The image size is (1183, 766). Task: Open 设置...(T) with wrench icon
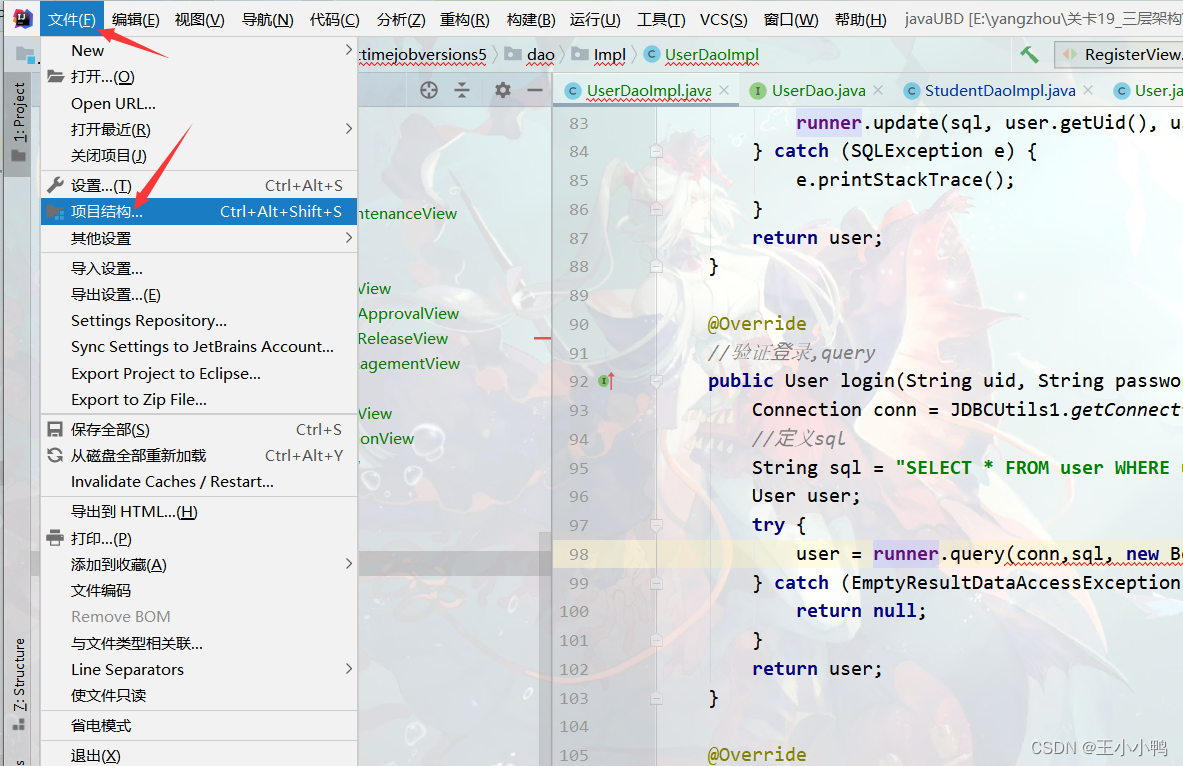click(199, 186)
